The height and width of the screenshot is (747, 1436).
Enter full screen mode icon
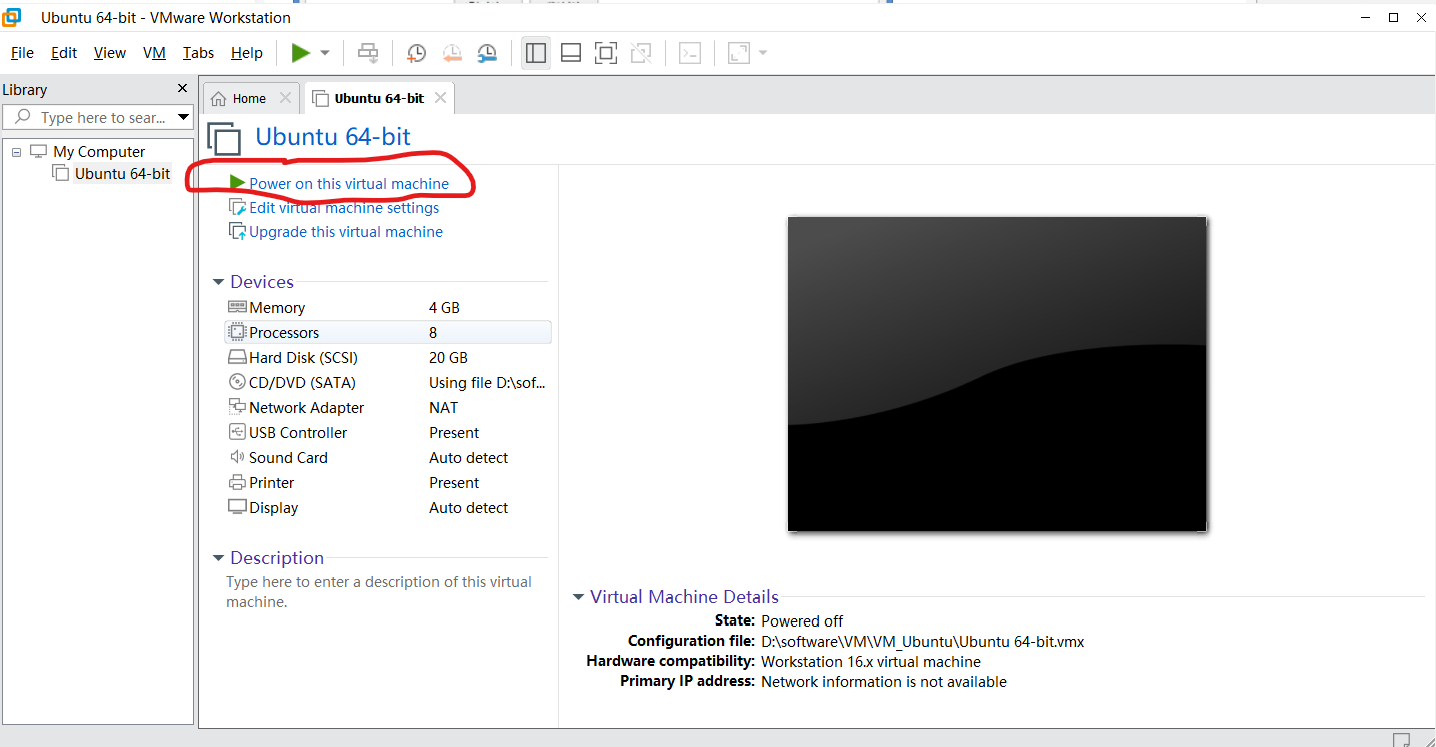pos(606,53)
